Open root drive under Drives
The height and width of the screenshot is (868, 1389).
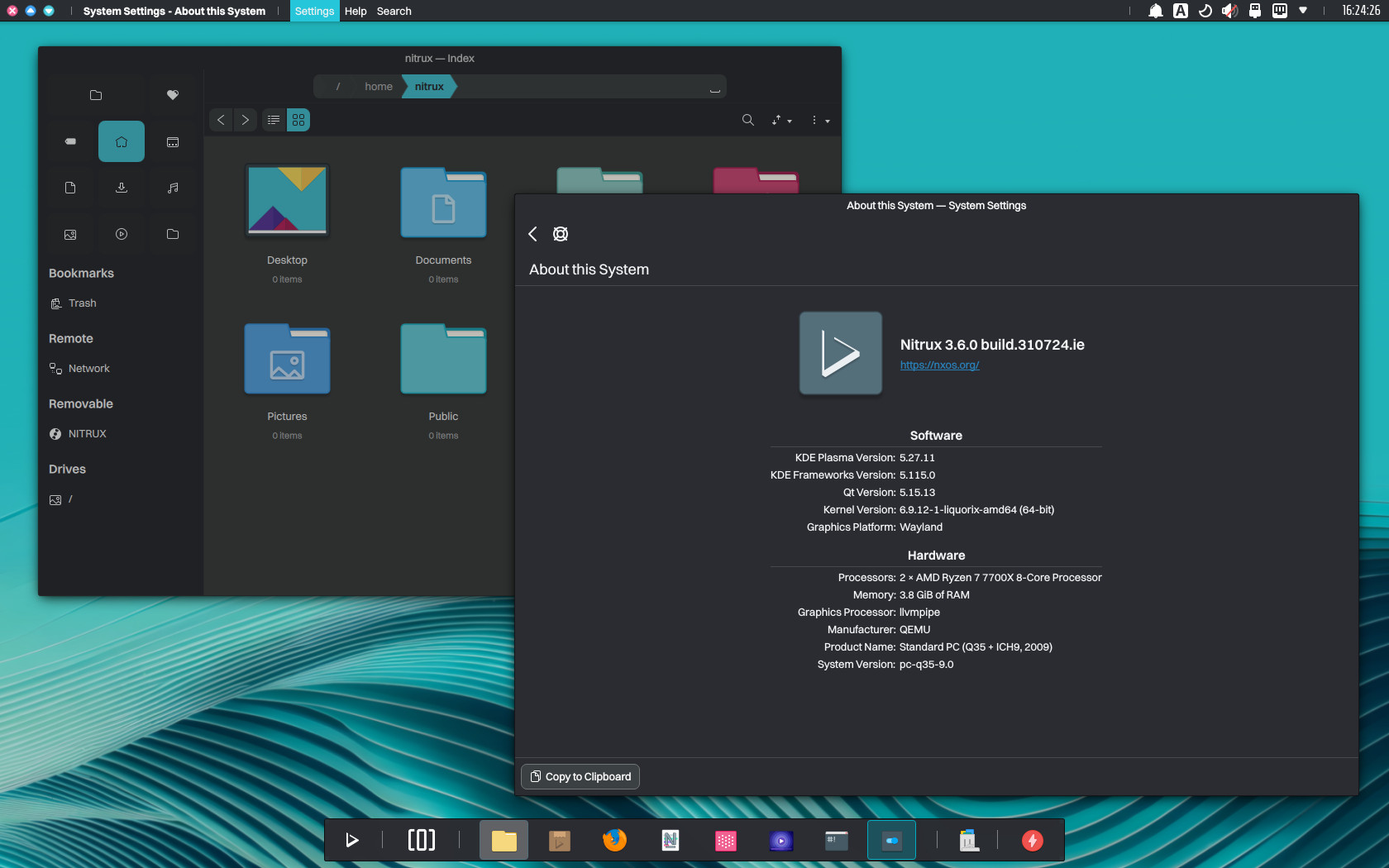pyautogui.click(x=121, y=499)
